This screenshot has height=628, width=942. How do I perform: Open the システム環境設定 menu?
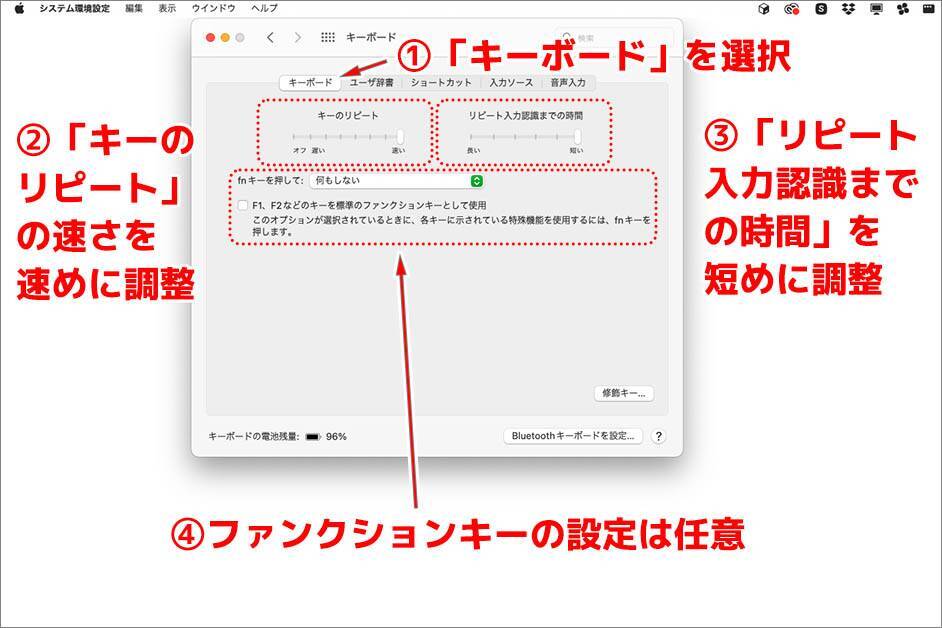[x=74, y=8]
